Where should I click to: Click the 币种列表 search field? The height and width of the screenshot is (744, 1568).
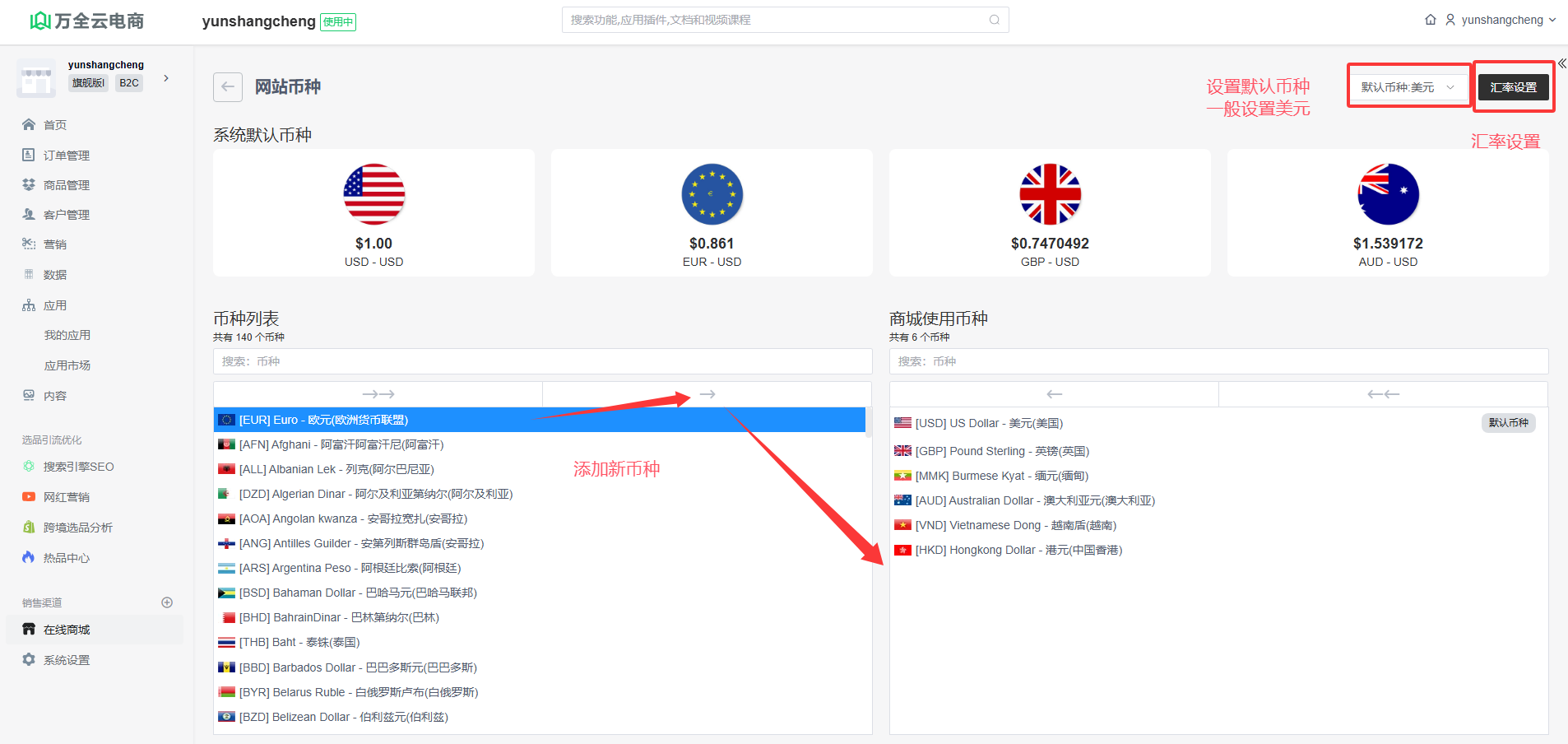[542, 361]
